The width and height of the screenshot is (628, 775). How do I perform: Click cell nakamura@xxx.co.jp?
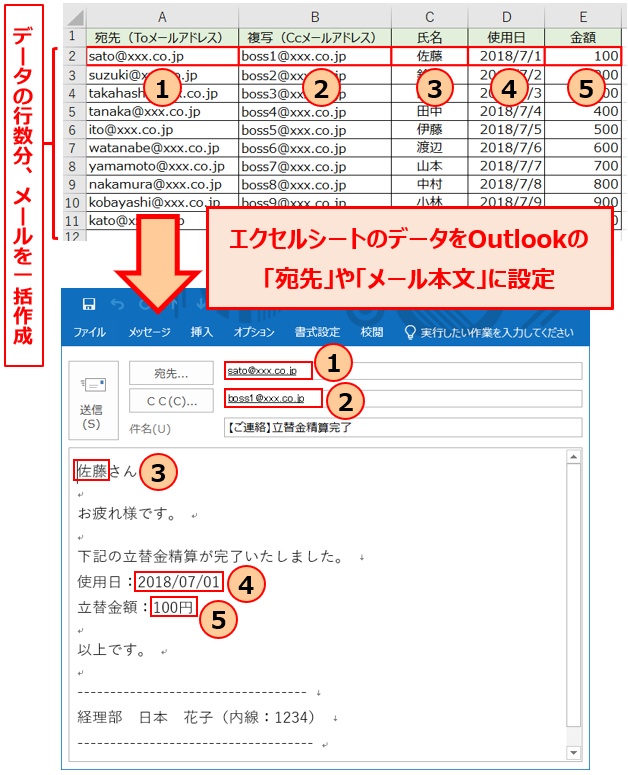(162, 184)
